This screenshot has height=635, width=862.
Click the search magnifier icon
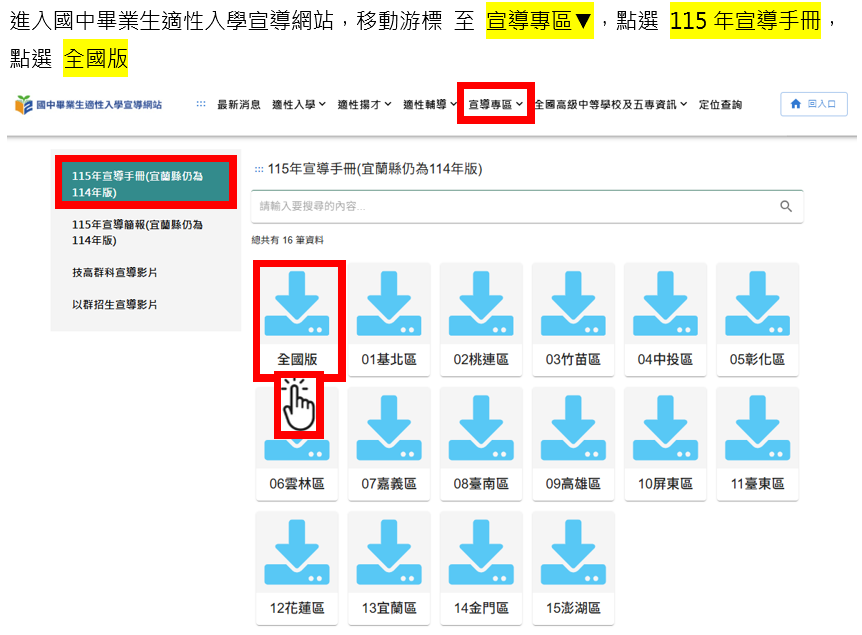click(786, 206)
